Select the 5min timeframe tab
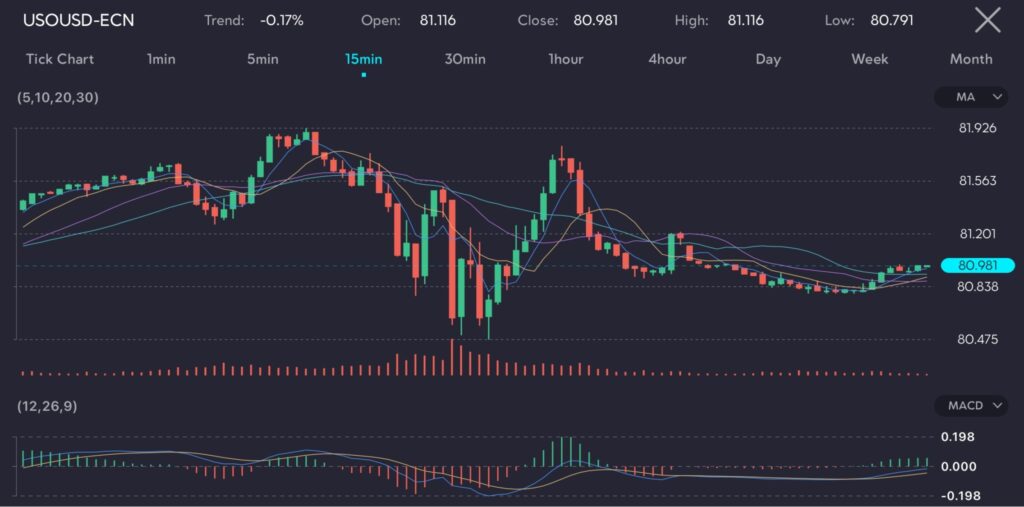Viewport: 1024px width, 507px height. pyautogui.click(x=263, y=59)
